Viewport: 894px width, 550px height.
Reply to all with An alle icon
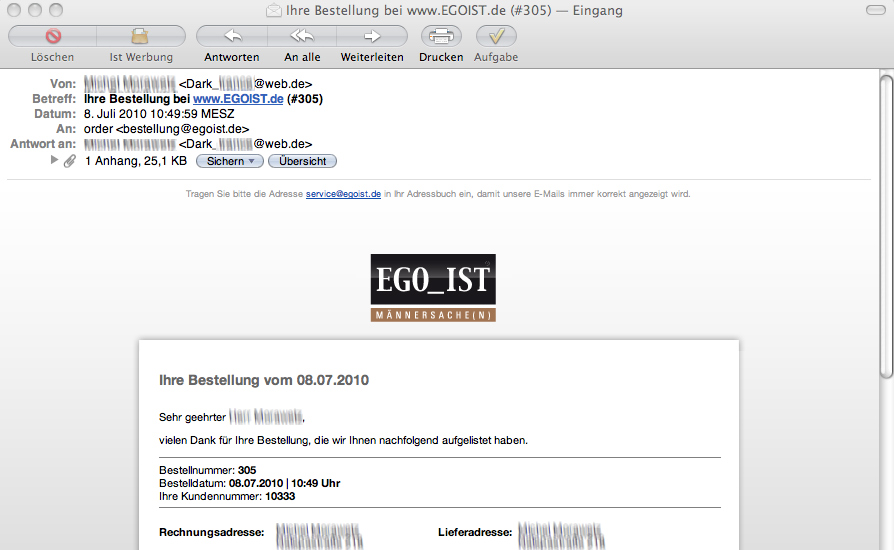pyautogui.click(x=302, y=36)
